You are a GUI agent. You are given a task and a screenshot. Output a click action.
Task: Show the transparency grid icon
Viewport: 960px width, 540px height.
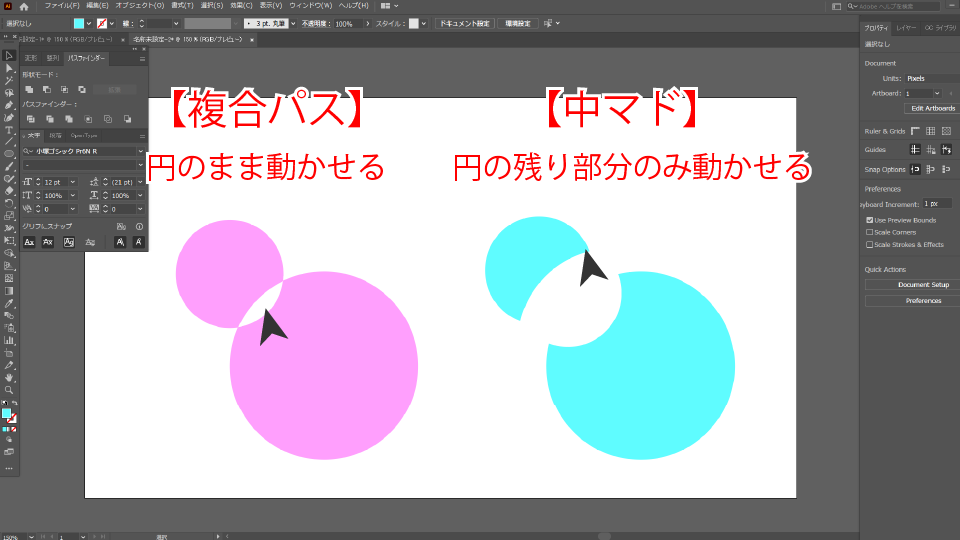click(x=947, y=131)
